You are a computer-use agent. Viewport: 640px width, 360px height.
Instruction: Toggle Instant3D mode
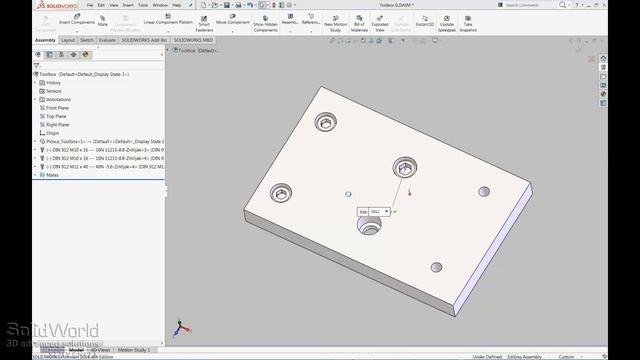pos(425,21)
